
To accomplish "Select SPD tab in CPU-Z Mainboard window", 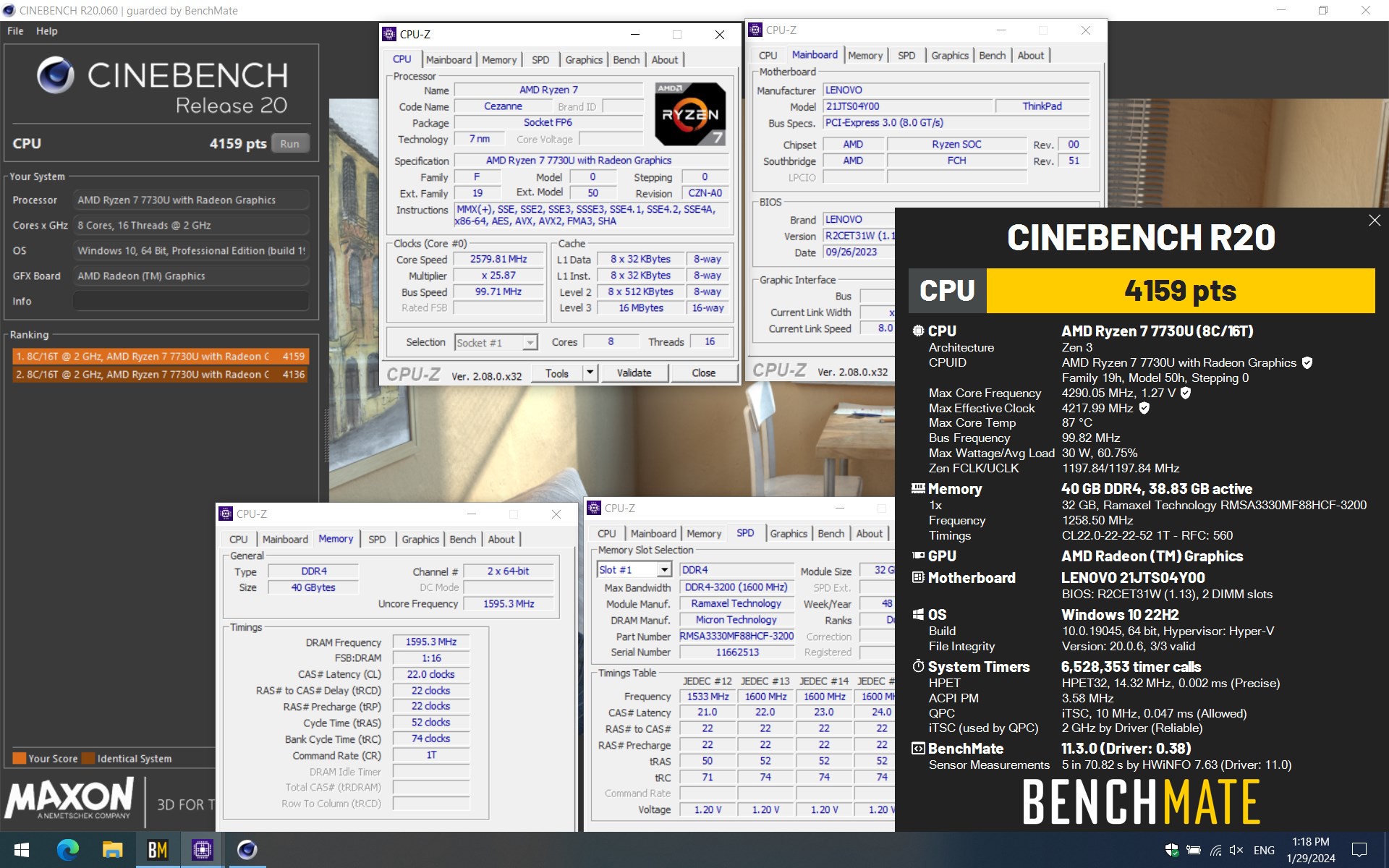I will coord(906,55).
